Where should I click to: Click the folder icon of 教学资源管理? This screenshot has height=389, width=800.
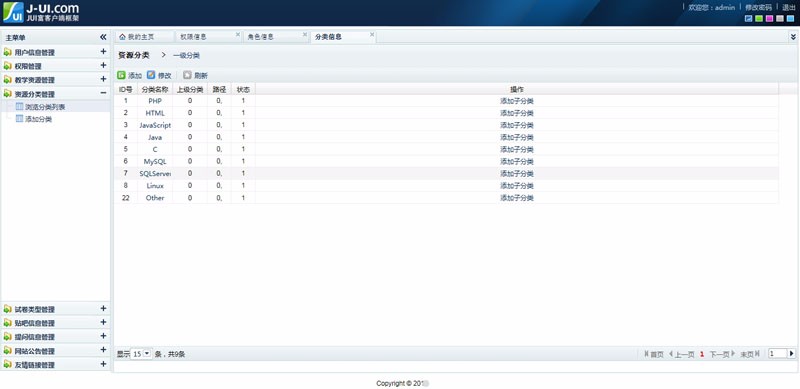click(7, 80)
